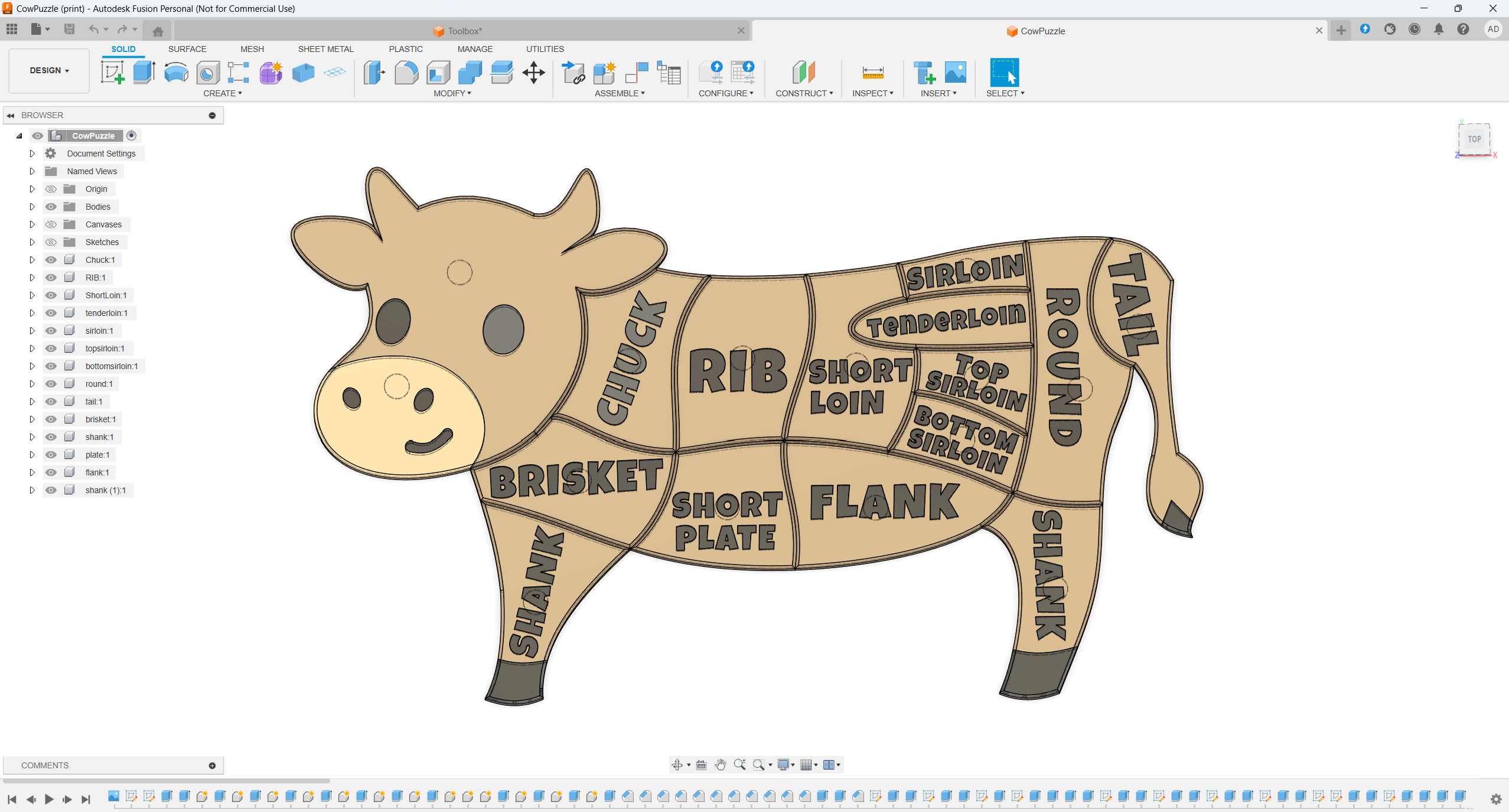Screen dimensions: 1509x812
Task: Click the New Component assemble icon
Action: click(604, 73)
